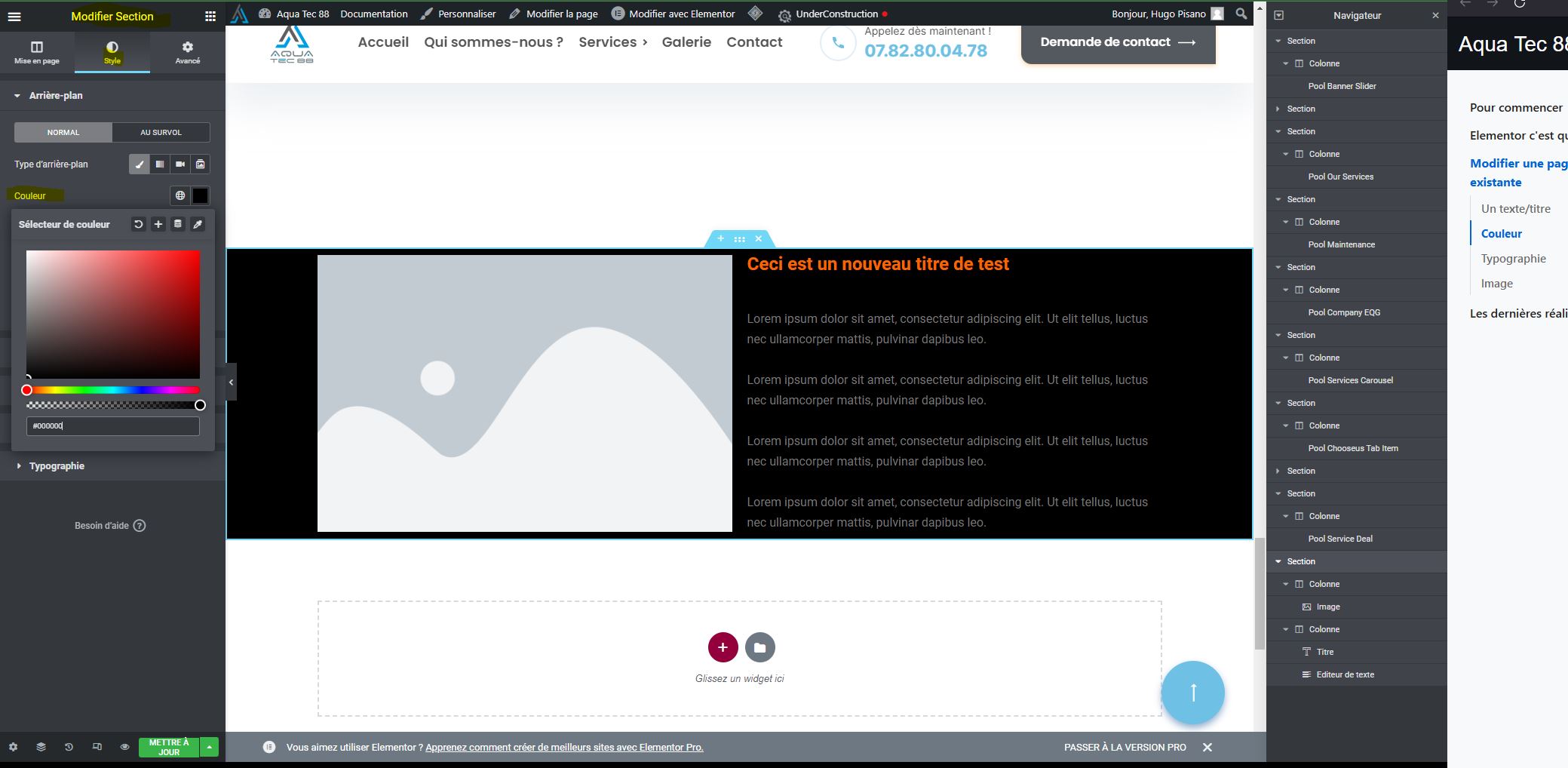Viewport: 1568px width, 768px height.
Task: Open the revision history icon
Action: coord(69,747)
